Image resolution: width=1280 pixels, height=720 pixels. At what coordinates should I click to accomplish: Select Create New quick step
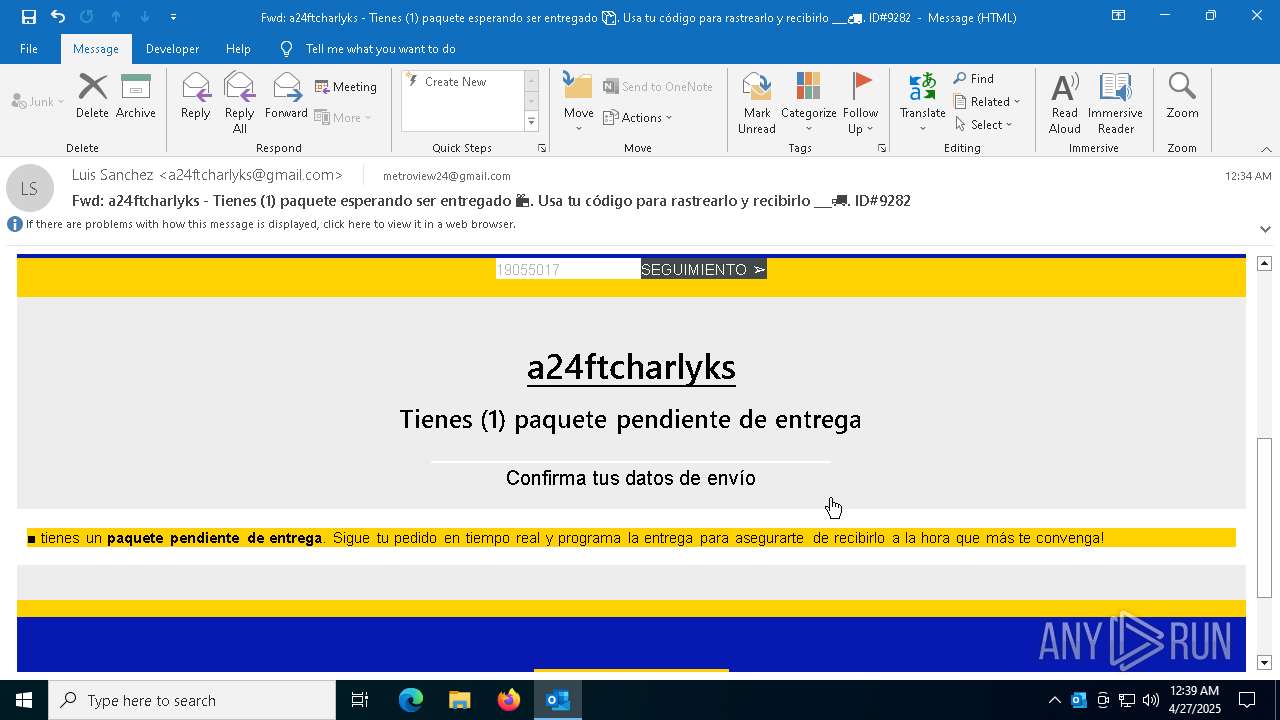pos(461,82)
